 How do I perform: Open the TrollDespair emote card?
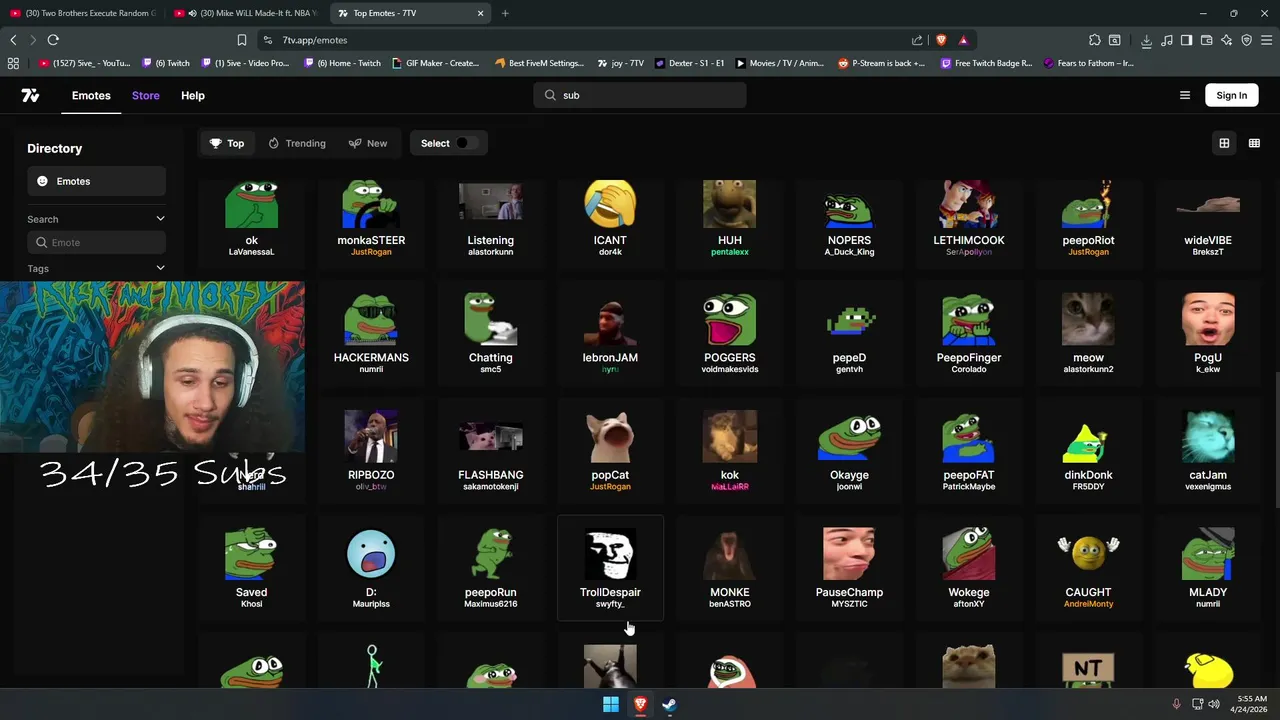610,568
